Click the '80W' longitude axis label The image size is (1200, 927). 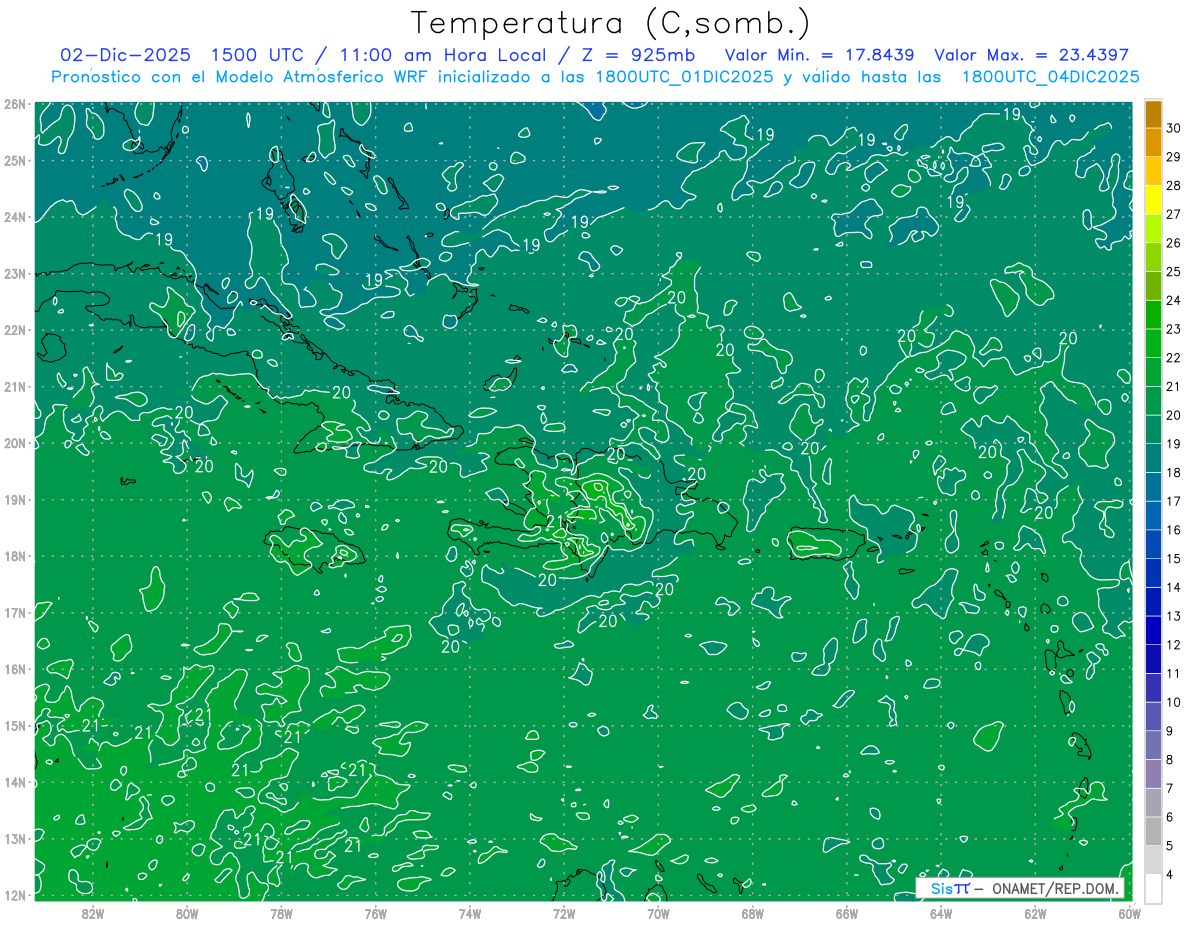tap(187, 913)
